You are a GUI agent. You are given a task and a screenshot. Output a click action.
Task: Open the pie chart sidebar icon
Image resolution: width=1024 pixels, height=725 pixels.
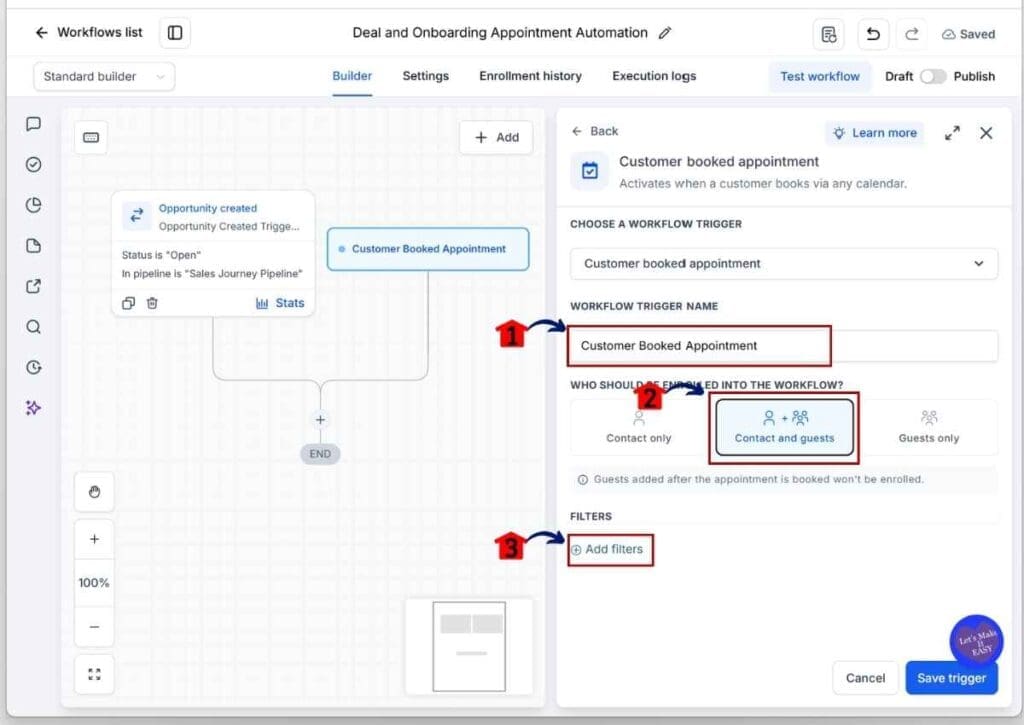[x=33, y=205]
